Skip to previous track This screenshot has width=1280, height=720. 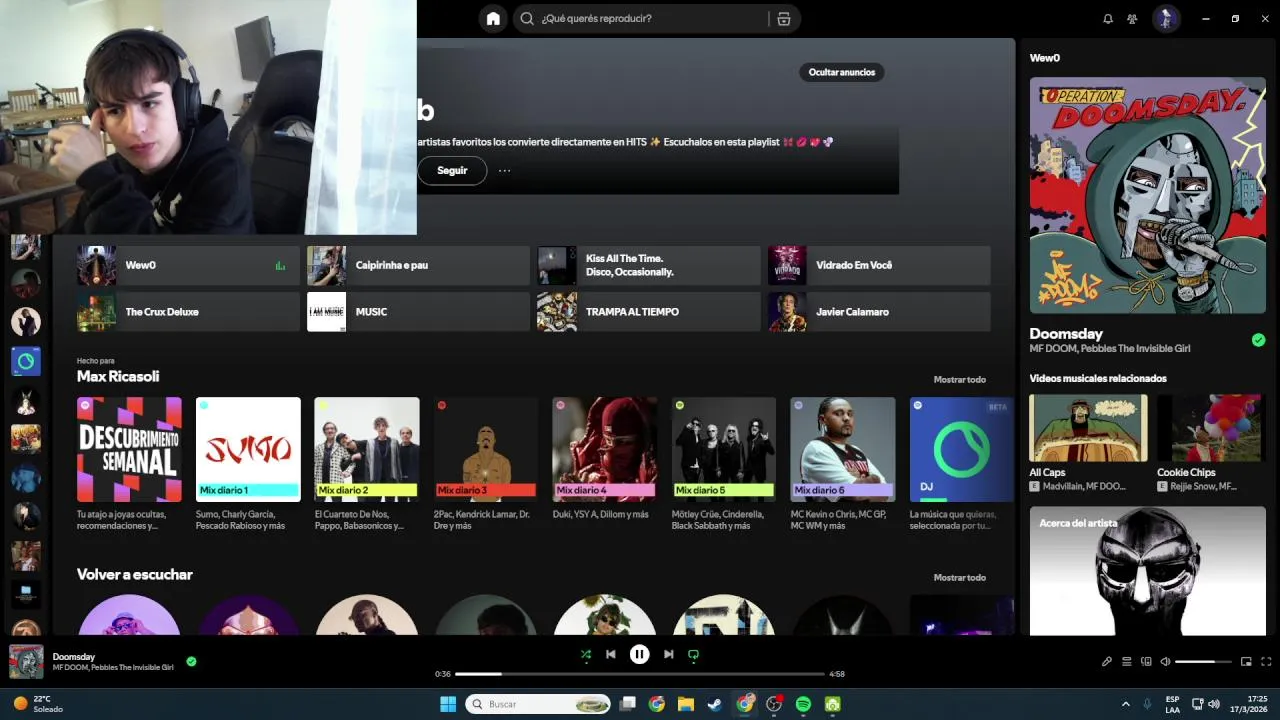pos(611,654)
